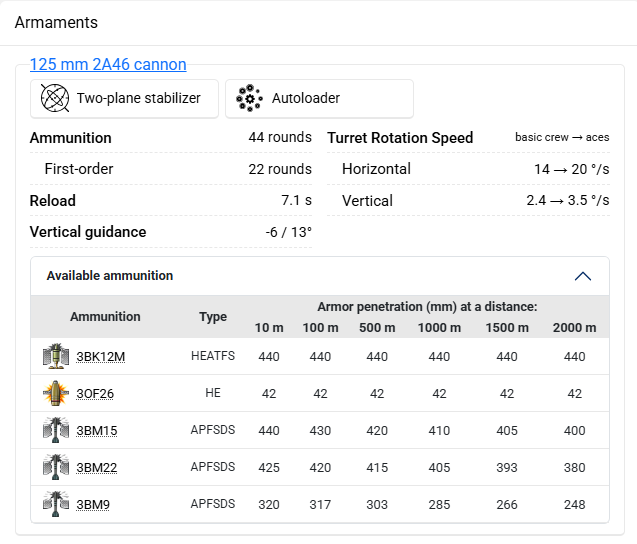Screen dimensions: 637x544
Task: Click the 3BM22 shell icon
Action: click(x=54, y=468)
